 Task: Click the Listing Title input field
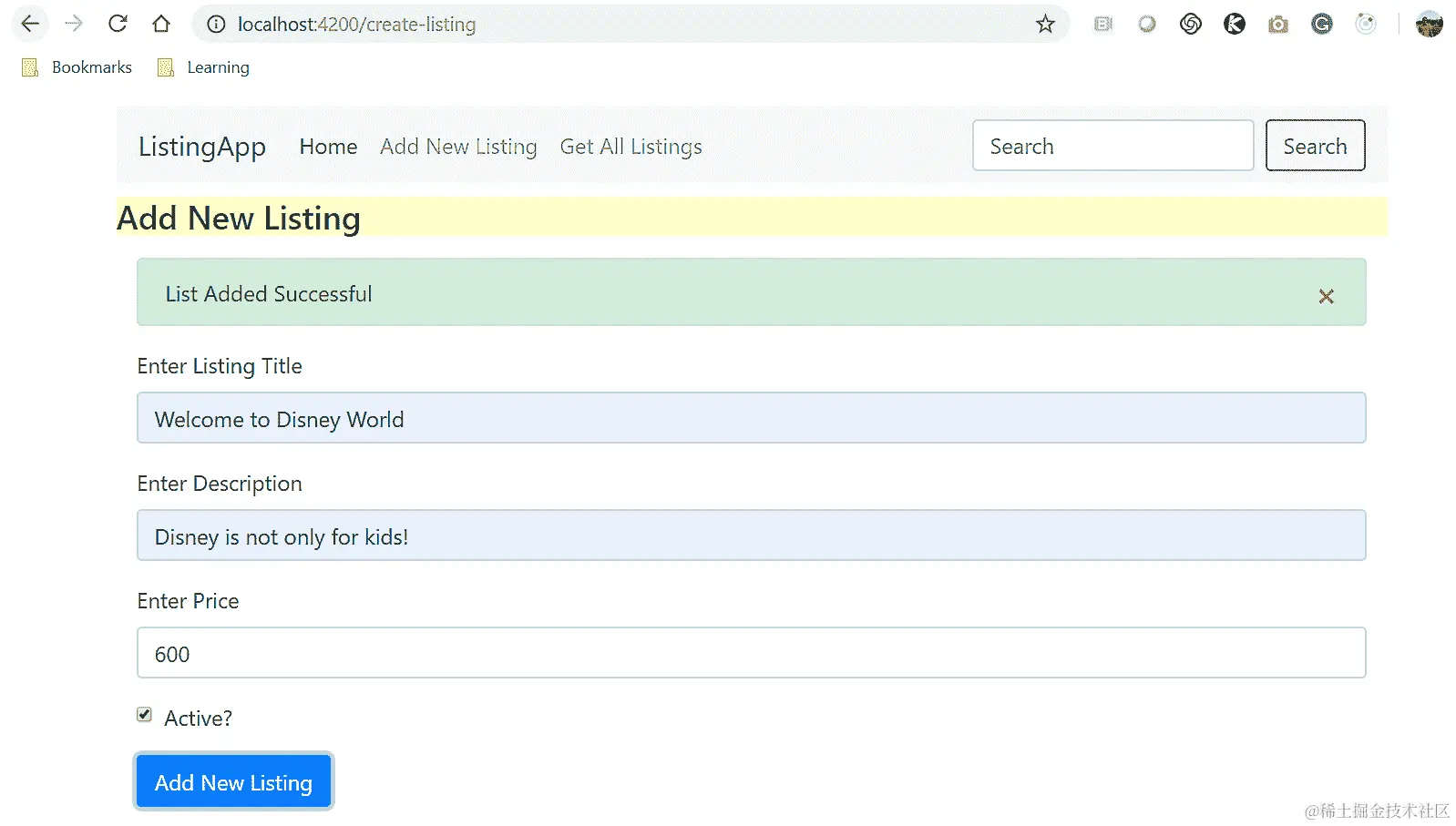(751, 418)
